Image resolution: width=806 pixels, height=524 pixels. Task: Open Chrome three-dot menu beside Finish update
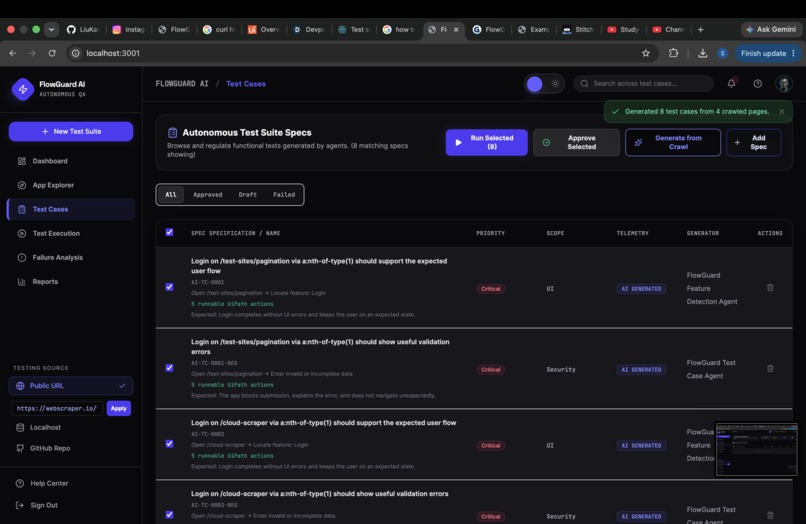pos(794,53)
